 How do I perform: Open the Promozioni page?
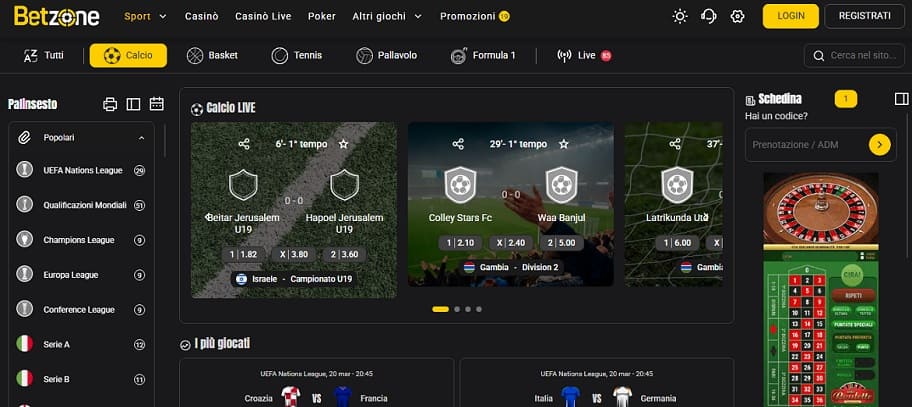pos(475,16)
